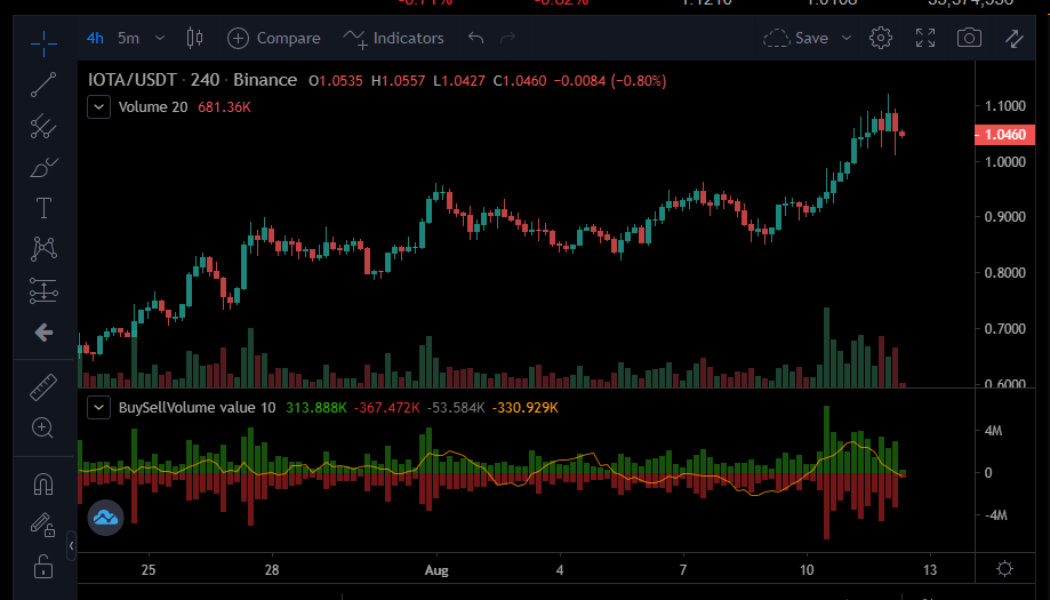Select the Measure ruler tool

click(43, 386)
